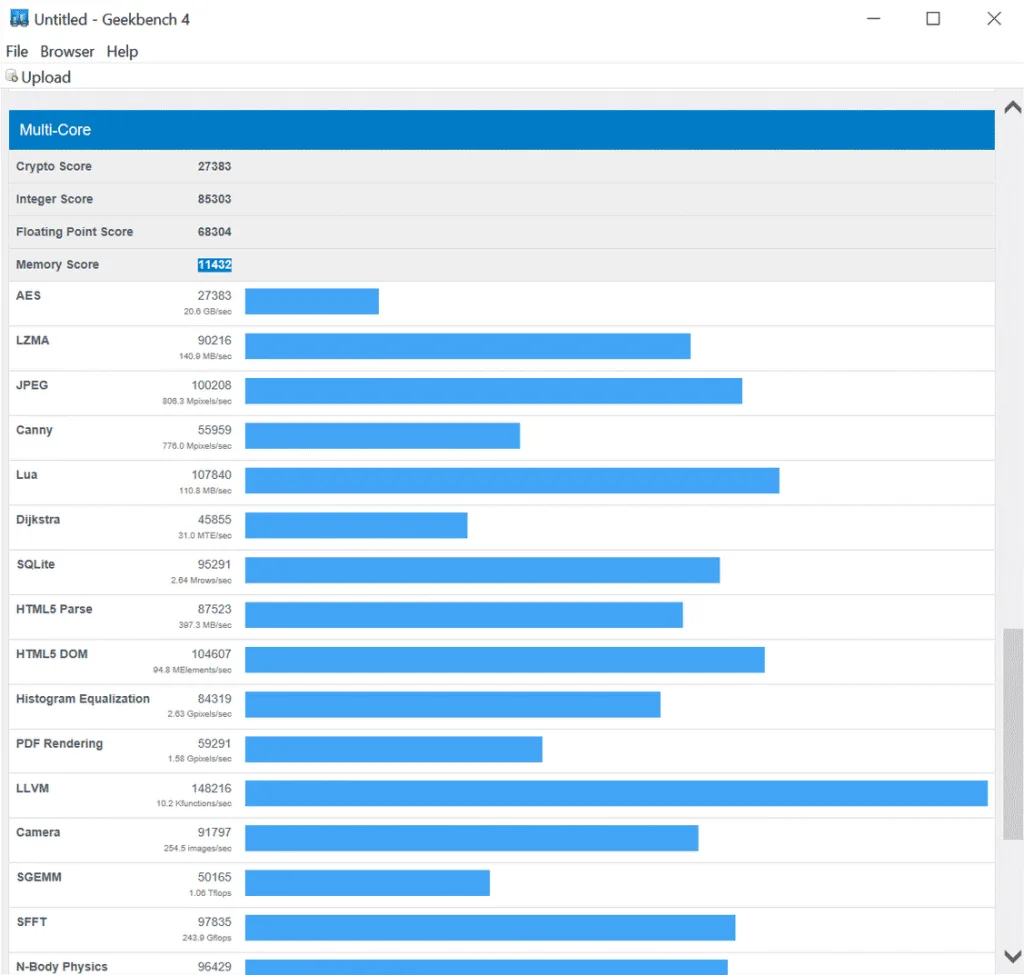Viewport: 1024px width, 975px height.
Task: Click the Integer Score value 85303
Action: click(214, 199)
